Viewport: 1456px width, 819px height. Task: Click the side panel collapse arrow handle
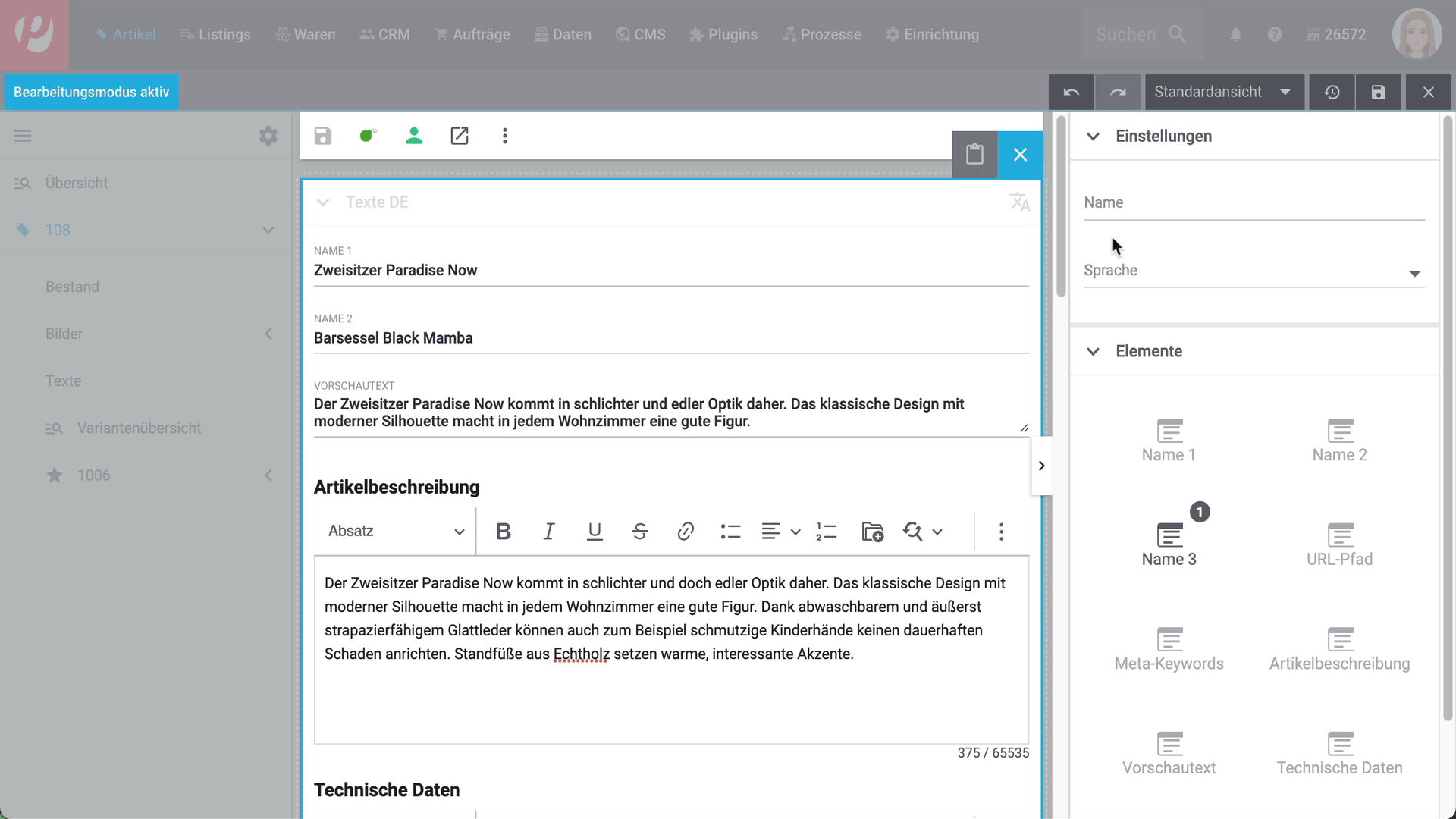[1041, 466]
